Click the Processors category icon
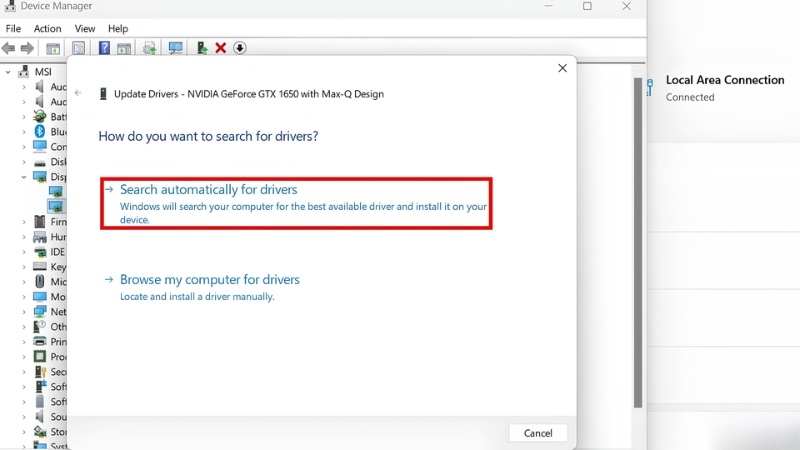 [x=40, y=356]
